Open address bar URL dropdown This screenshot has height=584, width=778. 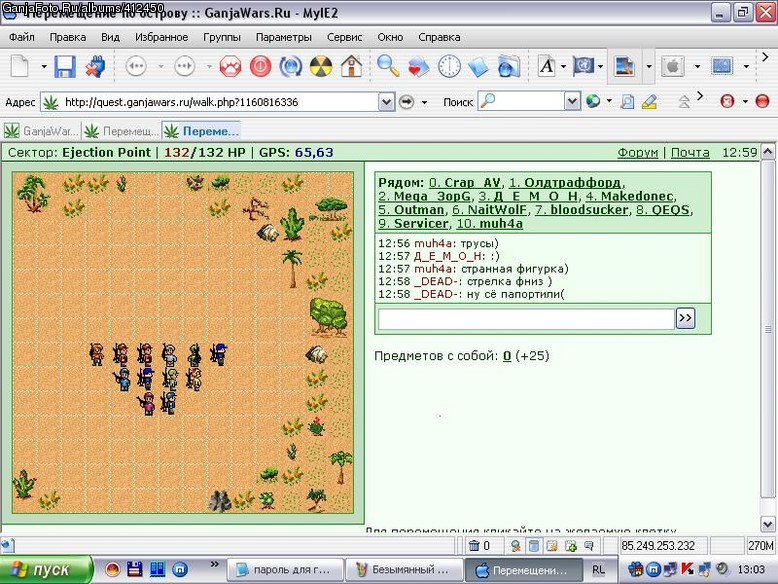386,102
